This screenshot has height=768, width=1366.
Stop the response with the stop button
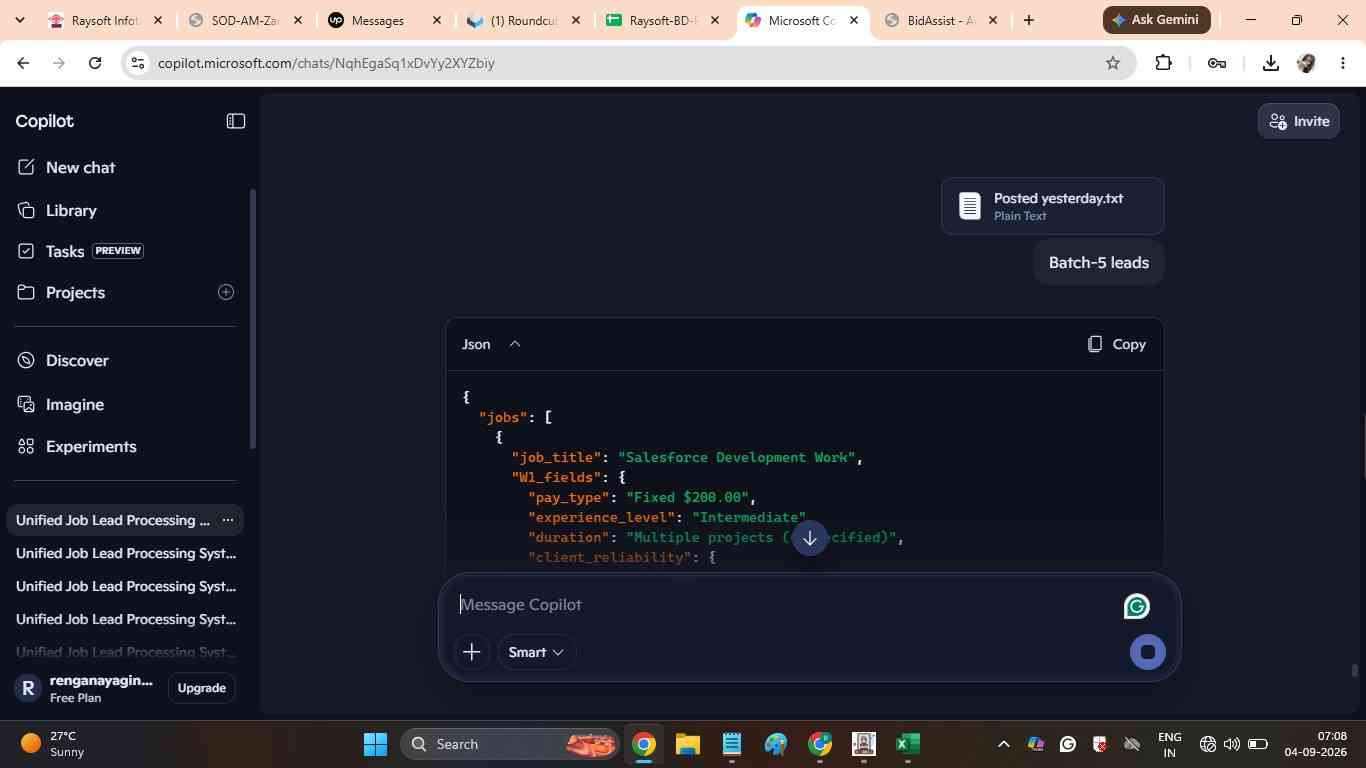pos(1148,652)
